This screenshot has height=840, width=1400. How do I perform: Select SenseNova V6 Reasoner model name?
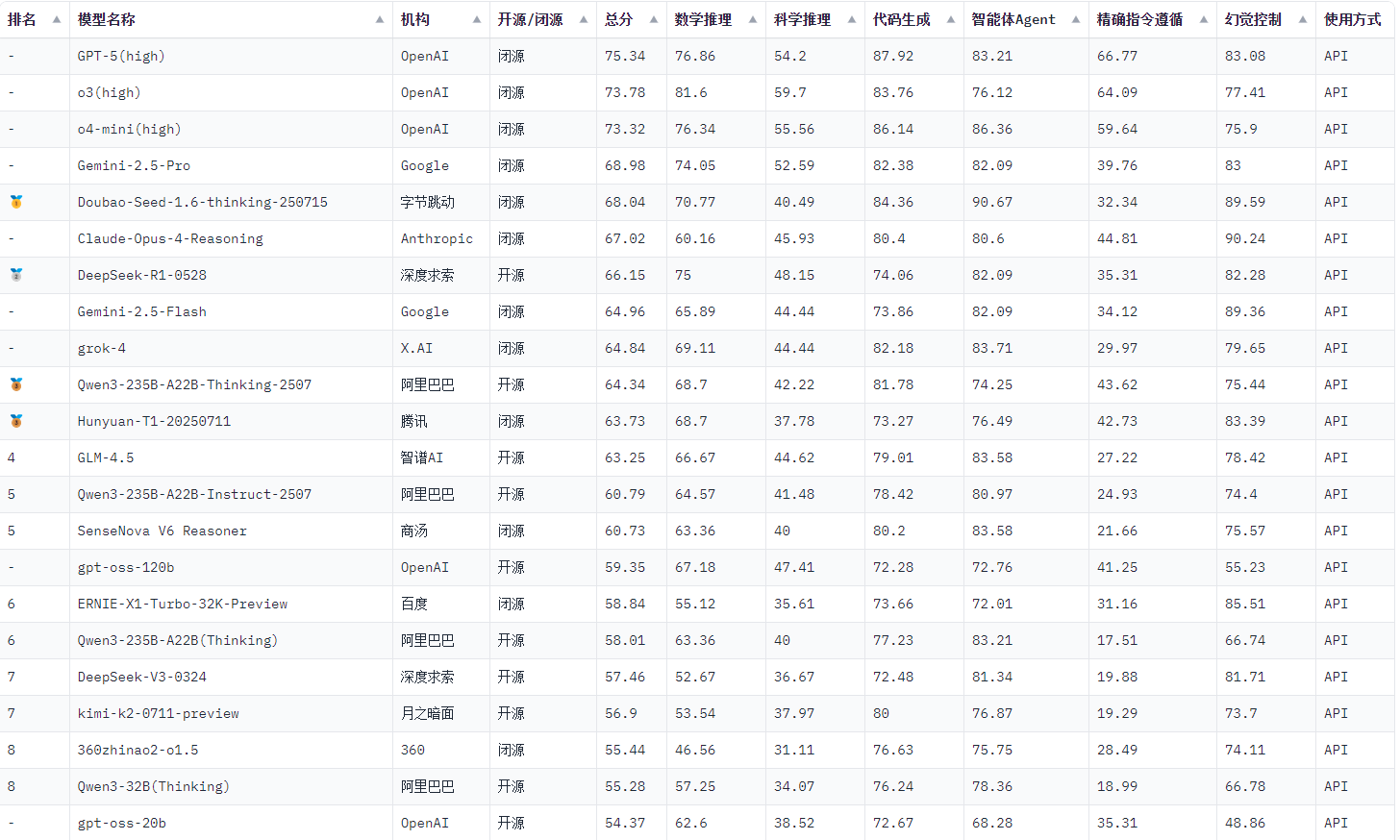pyautogui.click(x=162, y=531)
